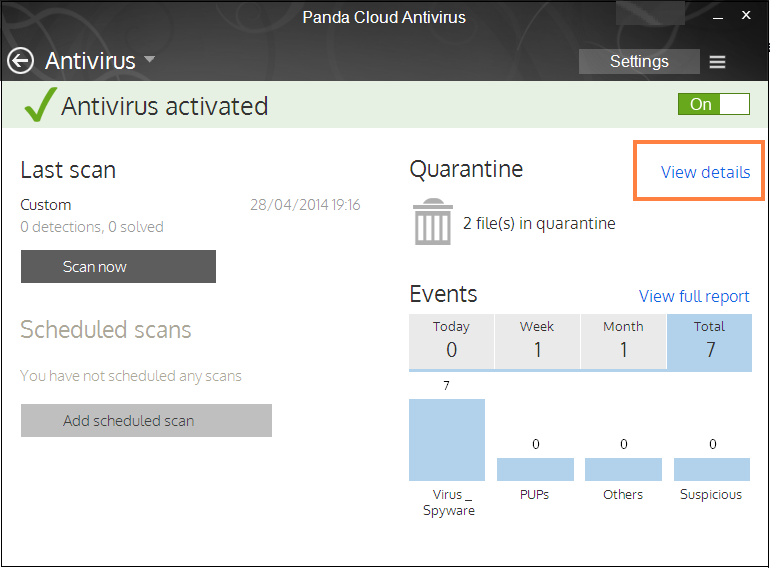Click the 'Events' heading
Screen dimensions: 770x569
443,294
